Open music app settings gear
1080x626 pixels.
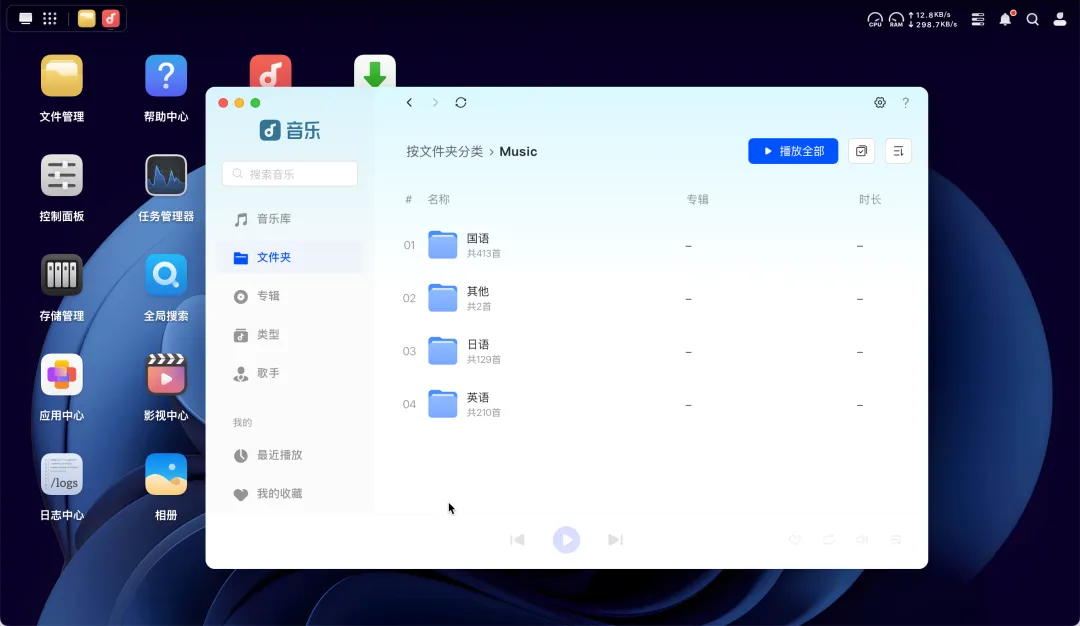pyautogui.click(x=880, y=103)
